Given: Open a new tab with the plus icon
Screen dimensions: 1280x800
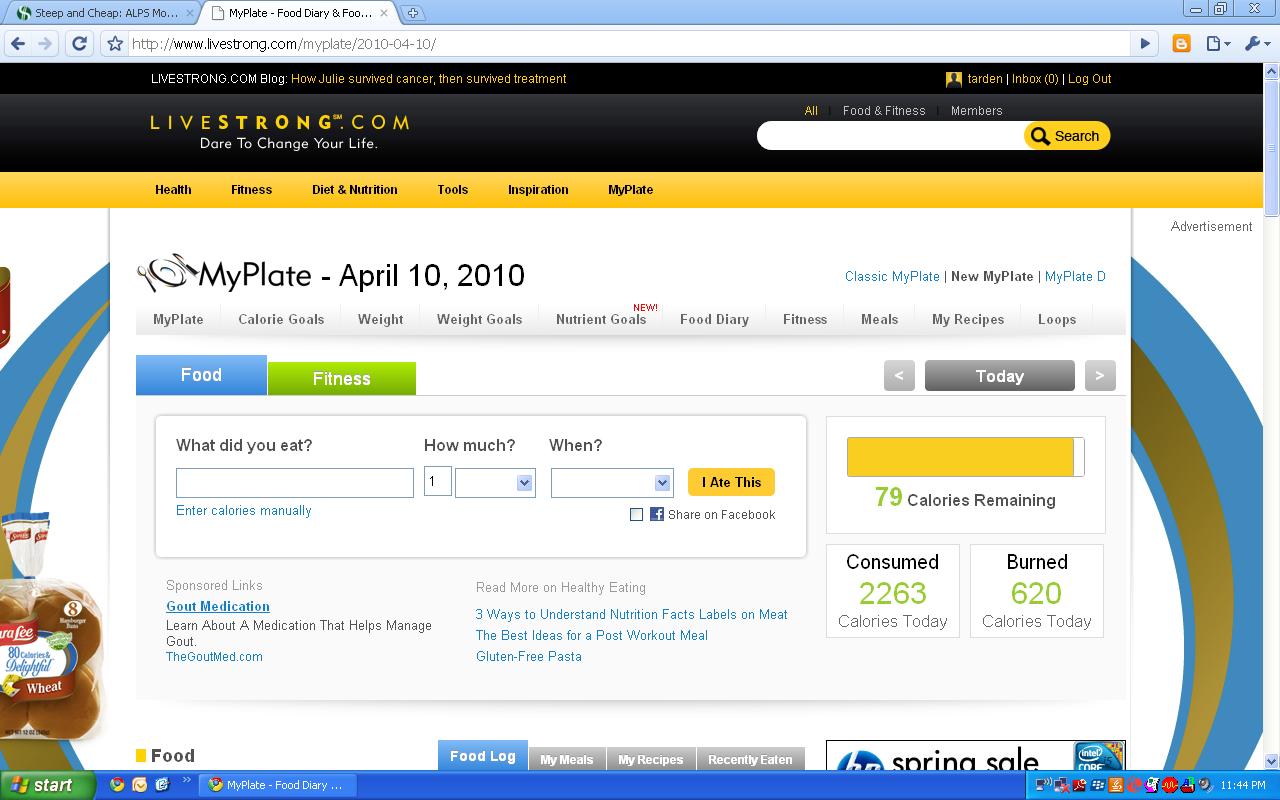Looking at the screenshot, I should click(412, 13).
